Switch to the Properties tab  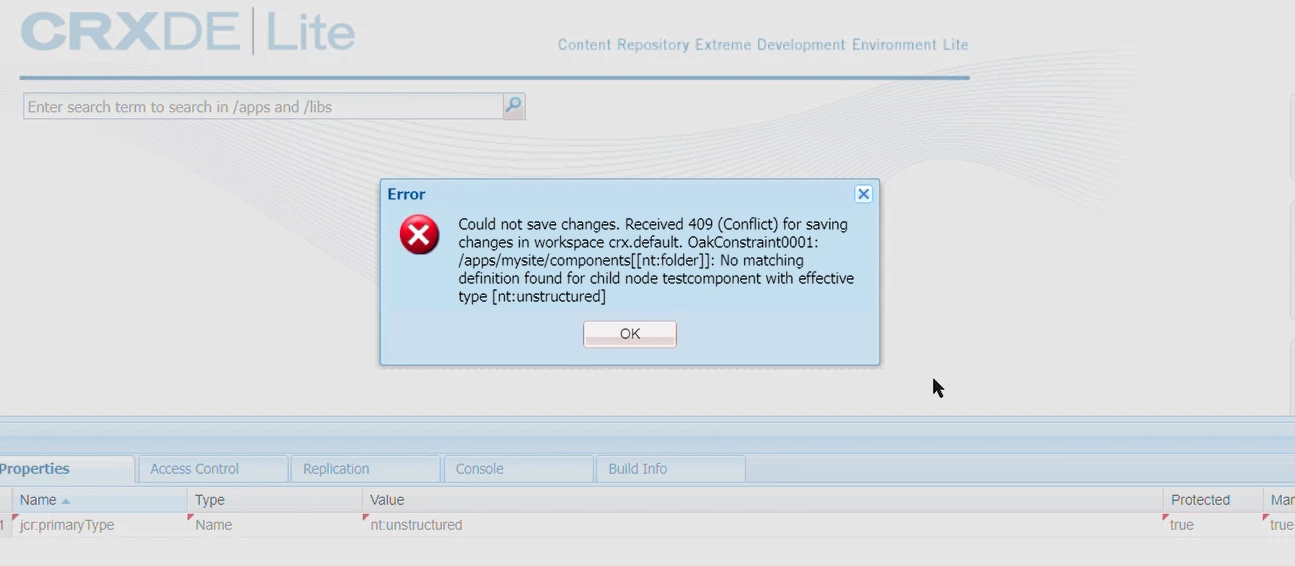point(66,469)
